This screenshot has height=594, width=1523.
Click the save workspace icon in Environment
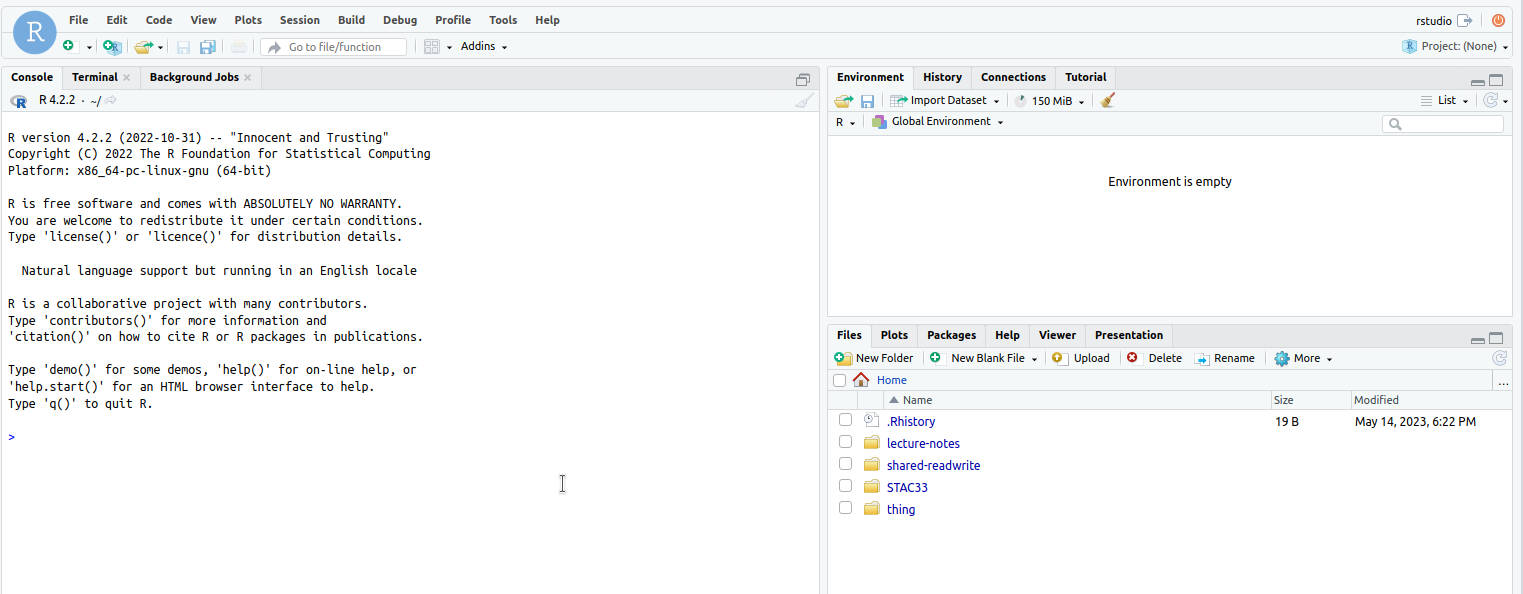pyautogui.click(x=867, y=101)
